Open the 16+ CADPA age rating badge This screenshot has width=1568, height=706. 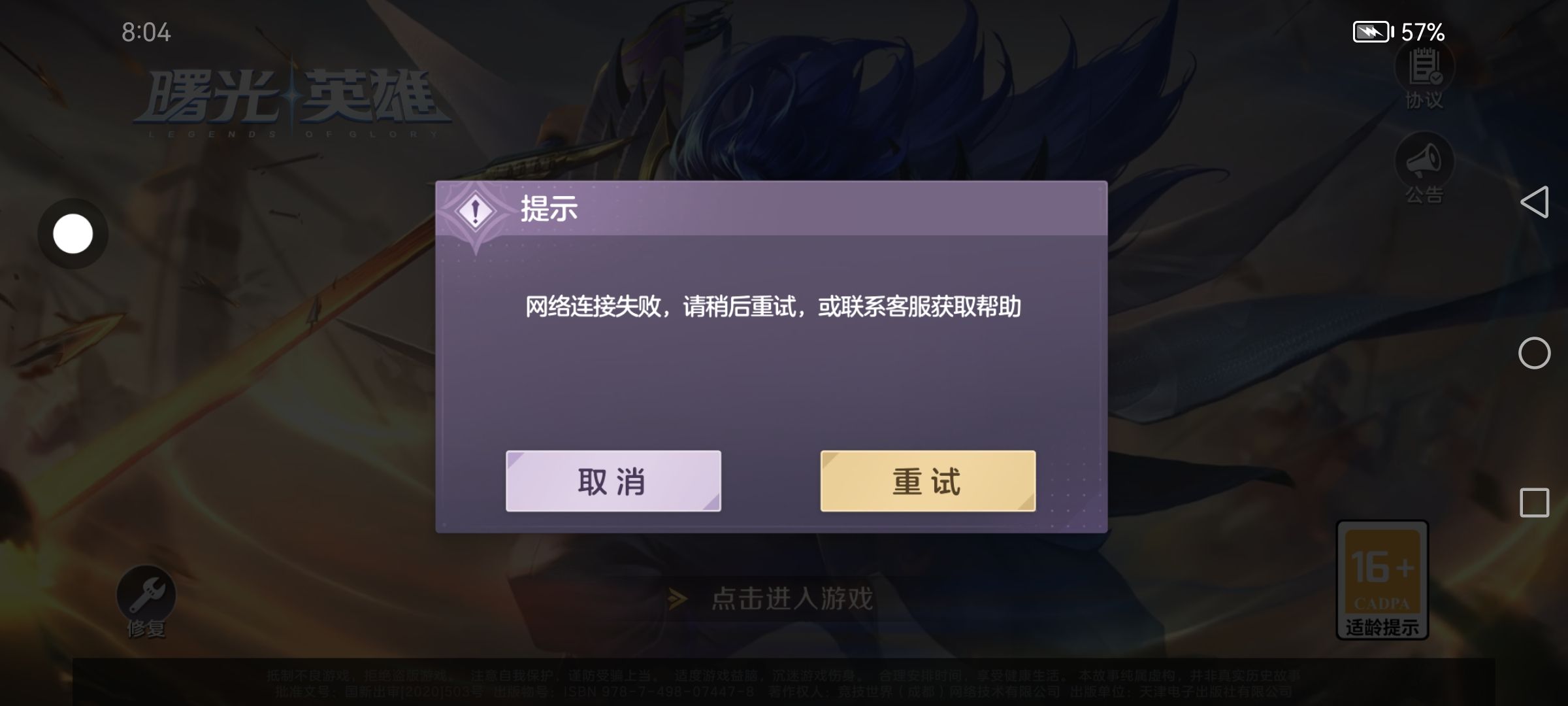coord(1382,580)
